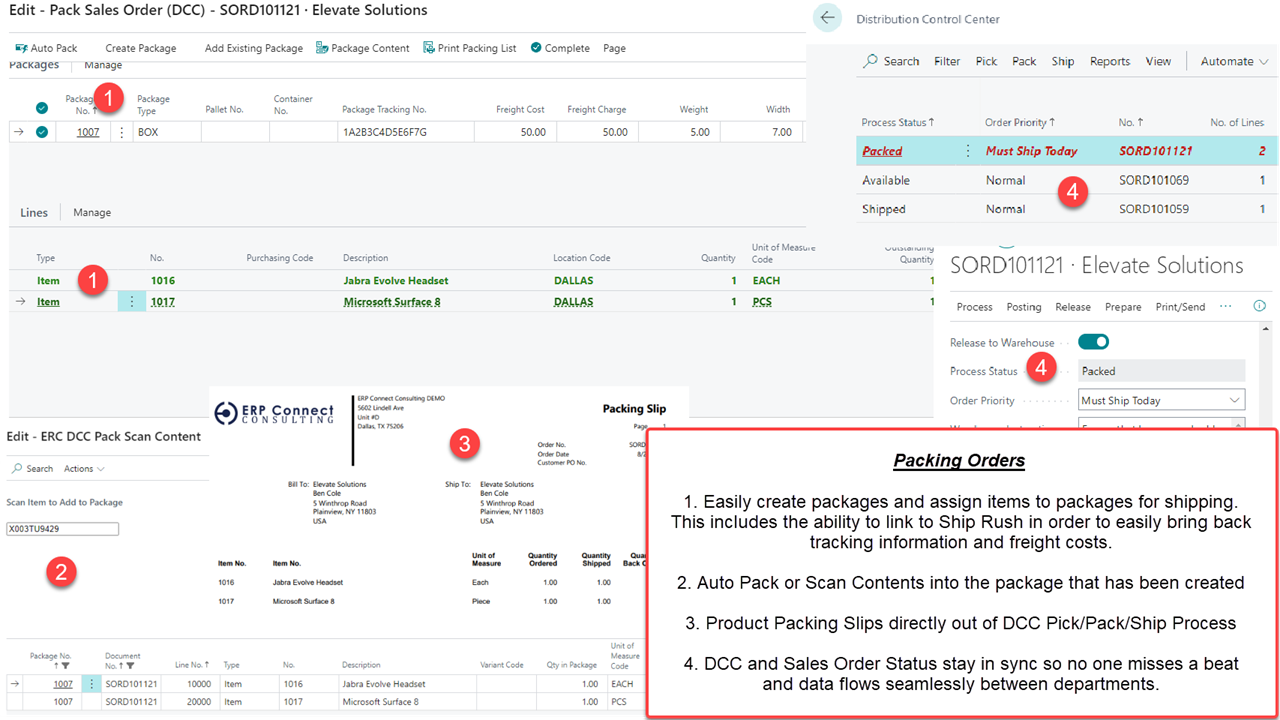The image size is (1280, 720).
Task: Open item 1017 number link in Lines
Action: click(x=163, y=301)
